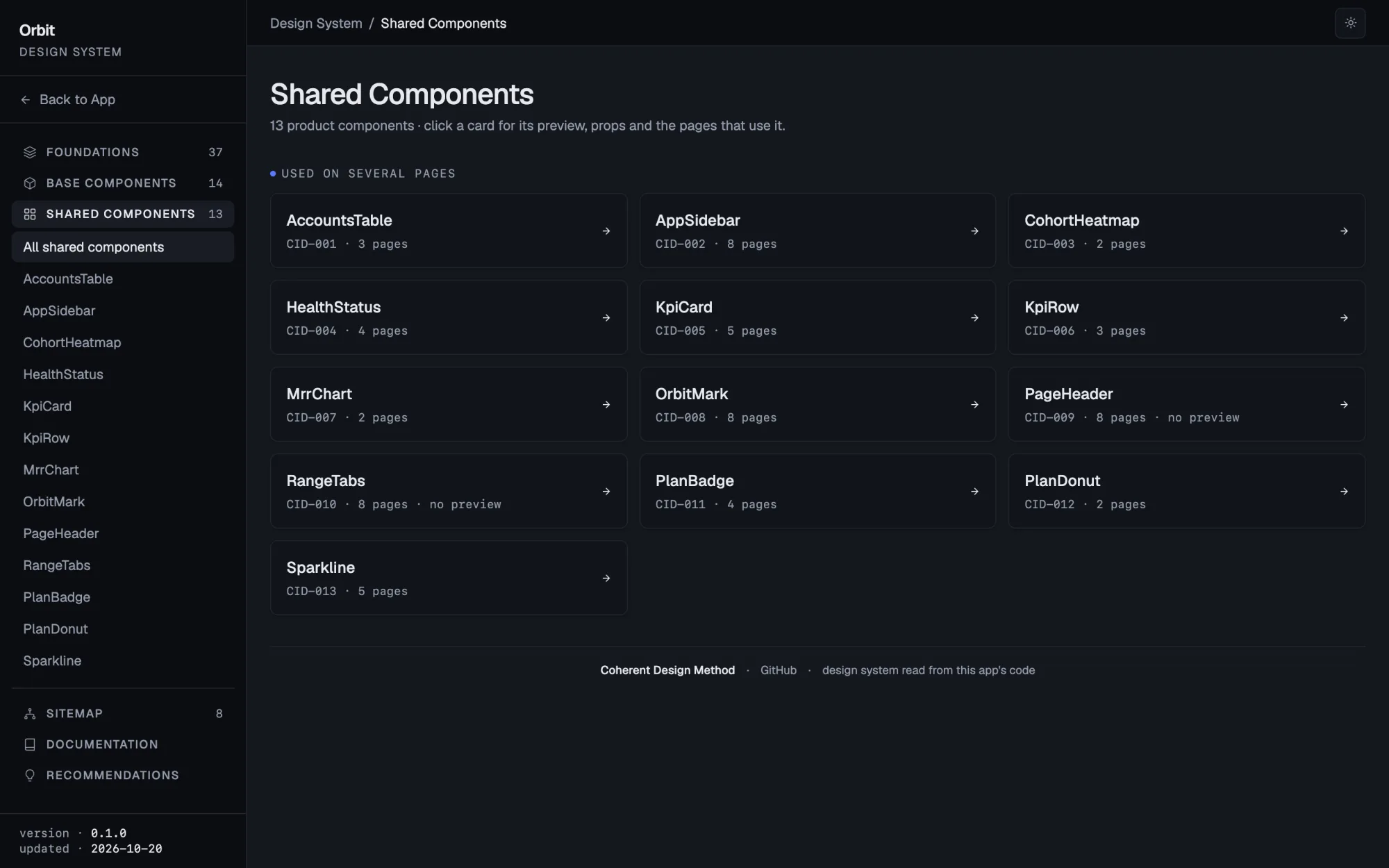Image resolution: width=1389 pixels, height=868 pixels.
Task: Open the Coherent Design Method footer link
Action: click(x=667, y=670)
